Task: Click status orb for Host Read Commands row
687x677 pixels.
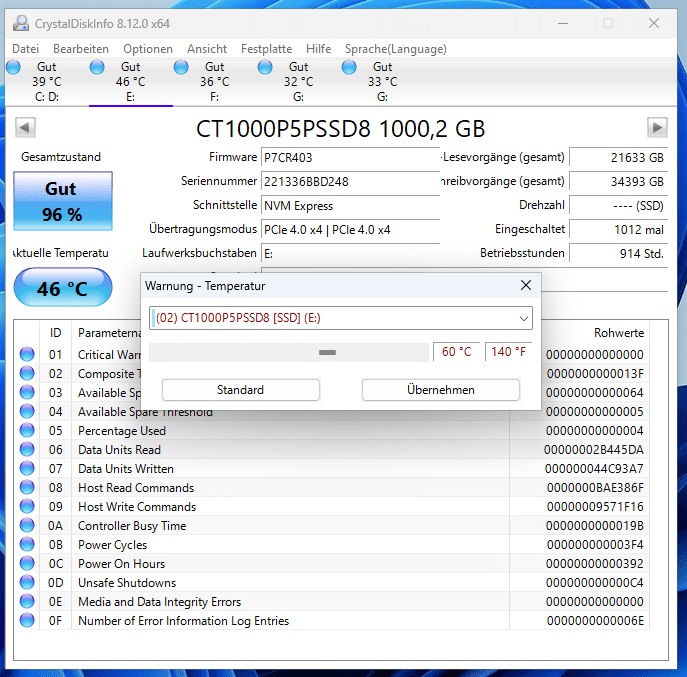Action: 27,487
